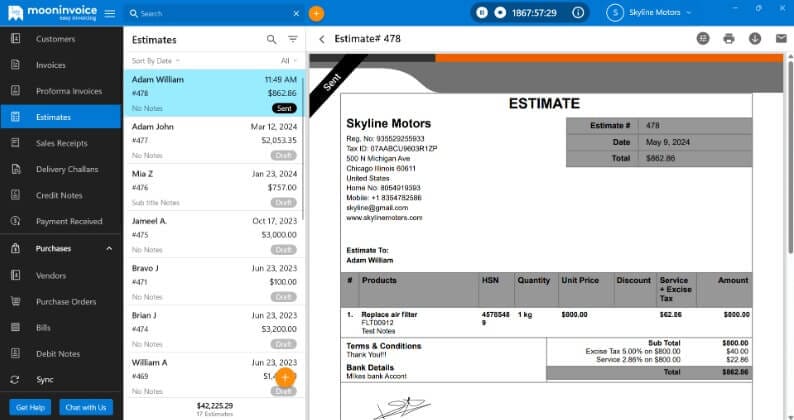Viewport: 794px width, 420px height.
Task: Go back from Estimate# 478
Action: point(322,39)
